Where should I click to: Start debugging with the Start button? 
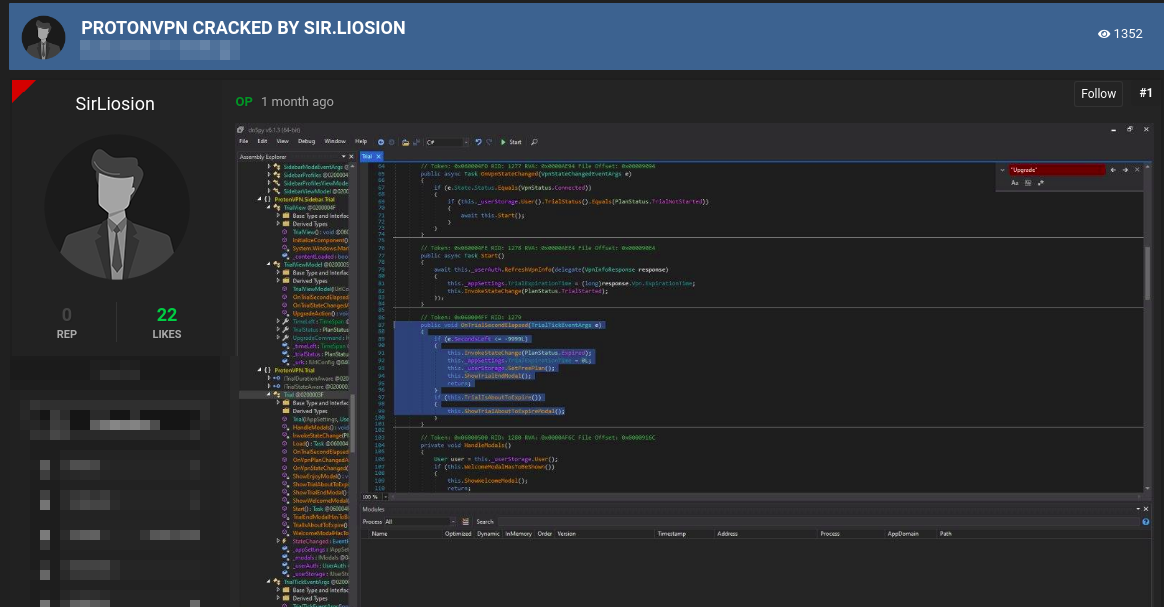tap(511, 142)
